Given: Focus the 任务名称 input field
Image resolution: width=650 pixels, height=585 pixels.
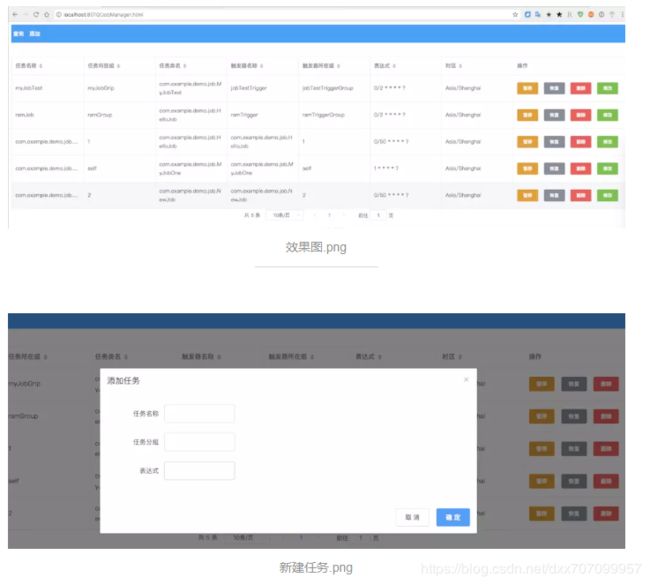Looking at the screenshot, I should tap(199, 413).
